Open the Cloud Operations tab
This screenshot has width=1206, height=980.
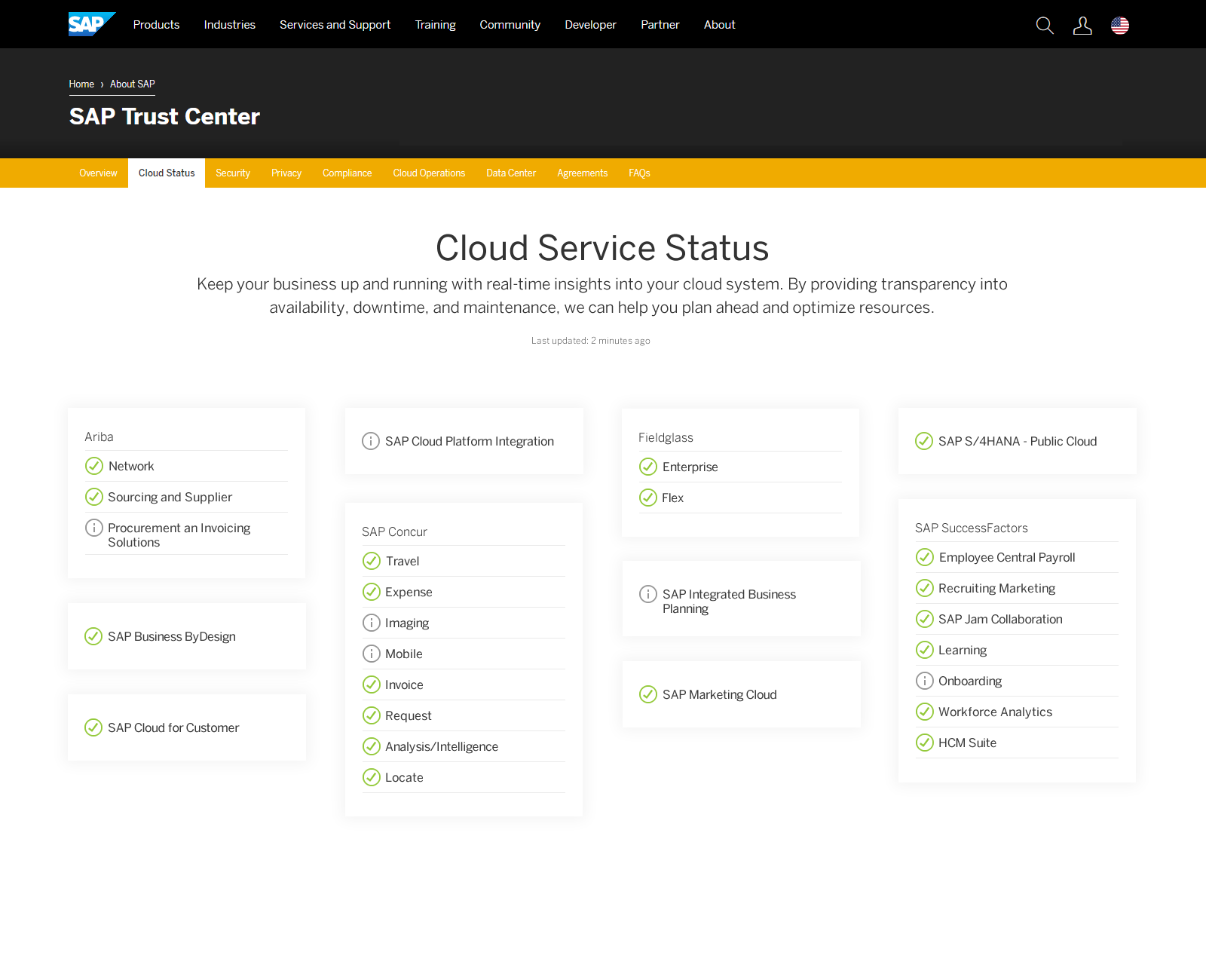click(429, 173)
